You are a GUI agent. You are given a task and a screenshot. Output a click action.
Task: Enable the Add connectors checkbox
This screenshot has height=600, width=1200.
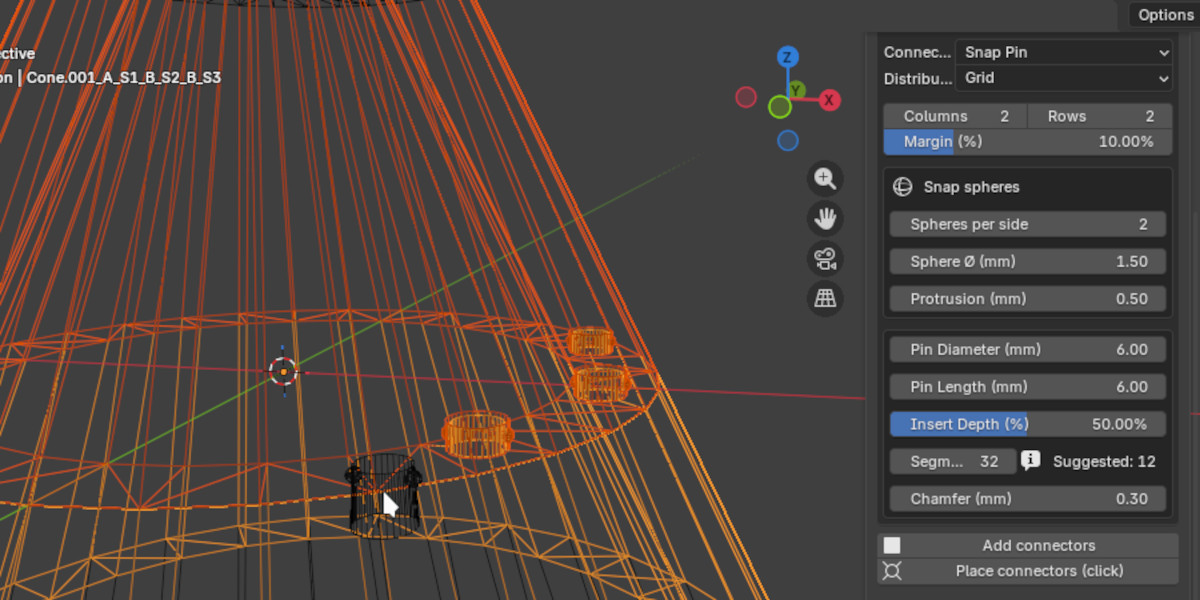tap(892, 545)
